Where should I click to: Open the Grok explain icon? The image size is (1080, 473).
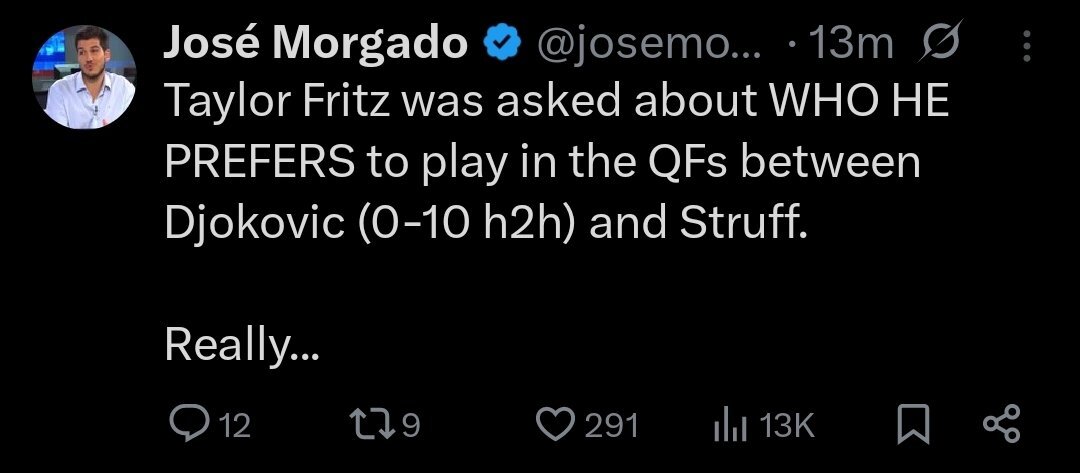(939, 41)
